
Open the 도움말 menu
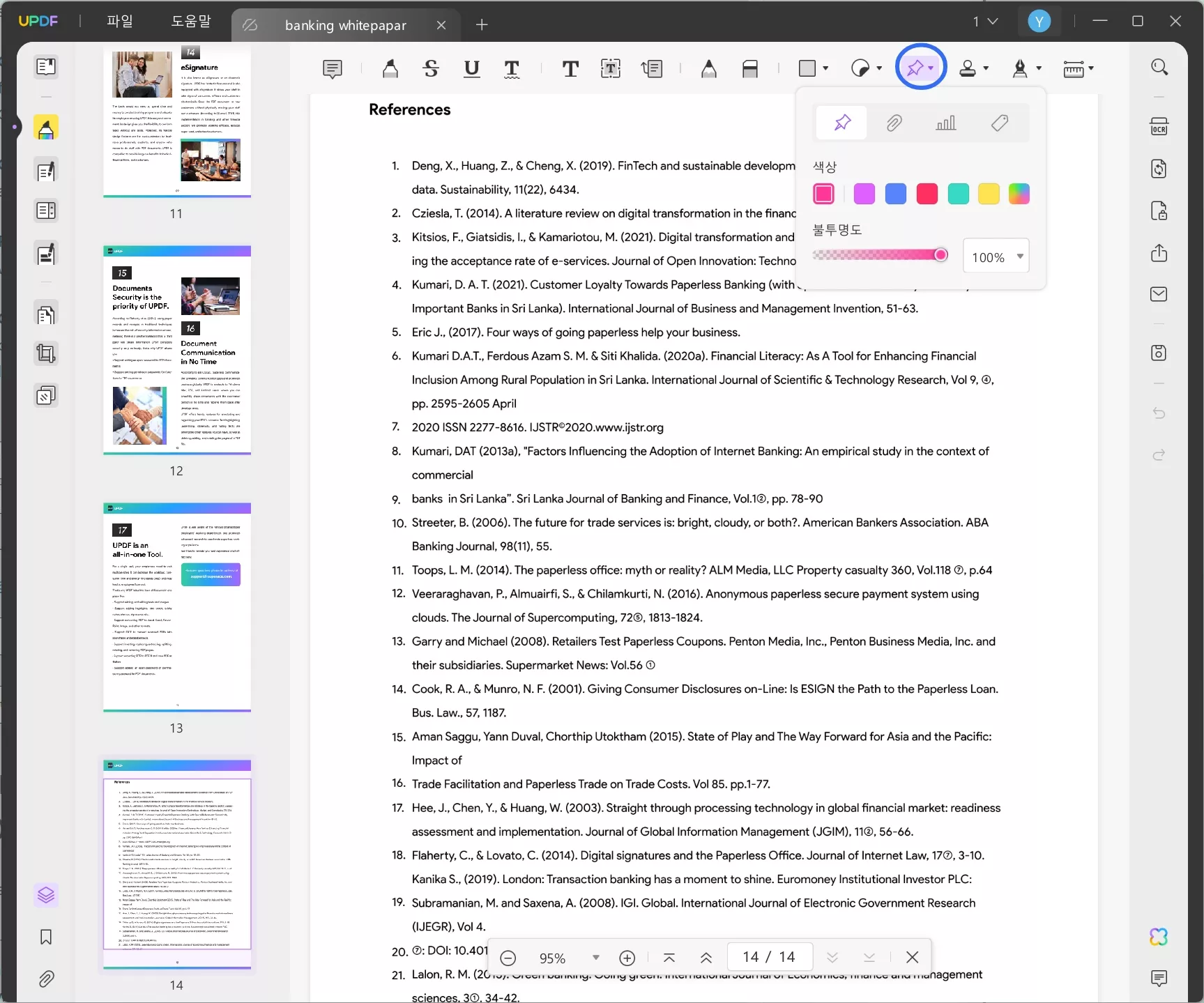[190, 22]
